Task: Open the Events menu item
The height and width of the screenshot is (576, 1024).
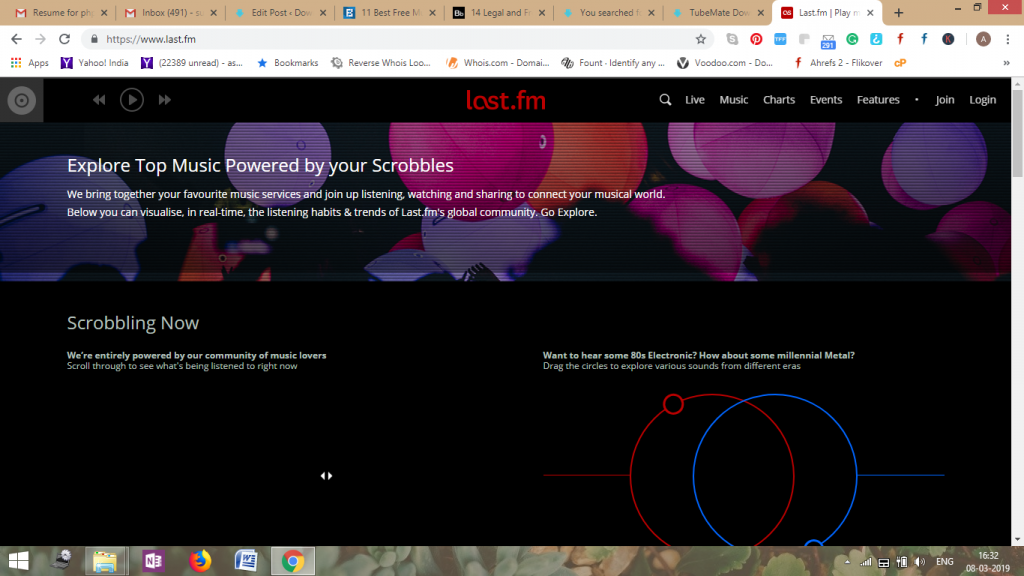Action: point(825,100)
